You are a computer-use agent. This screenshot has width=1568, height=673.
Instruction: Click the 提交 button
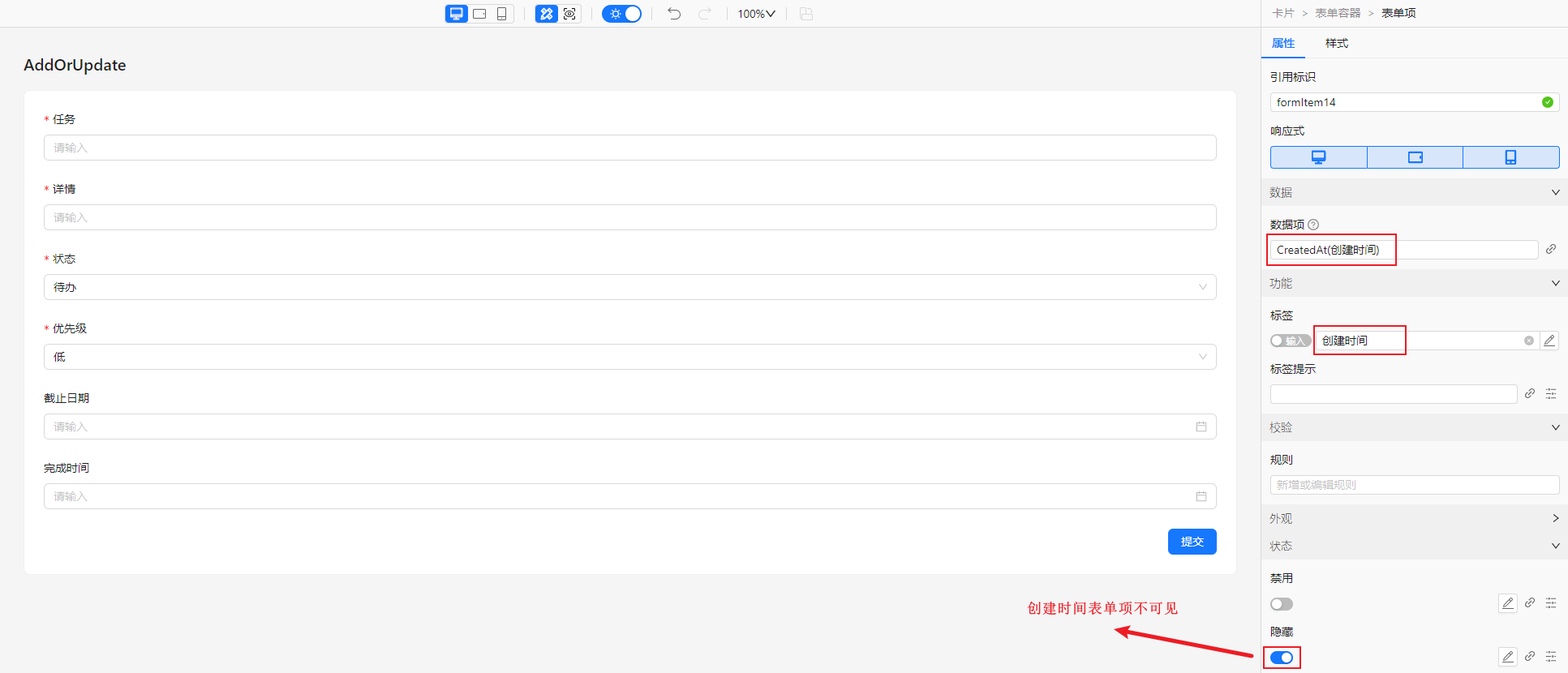point(1192,542)
